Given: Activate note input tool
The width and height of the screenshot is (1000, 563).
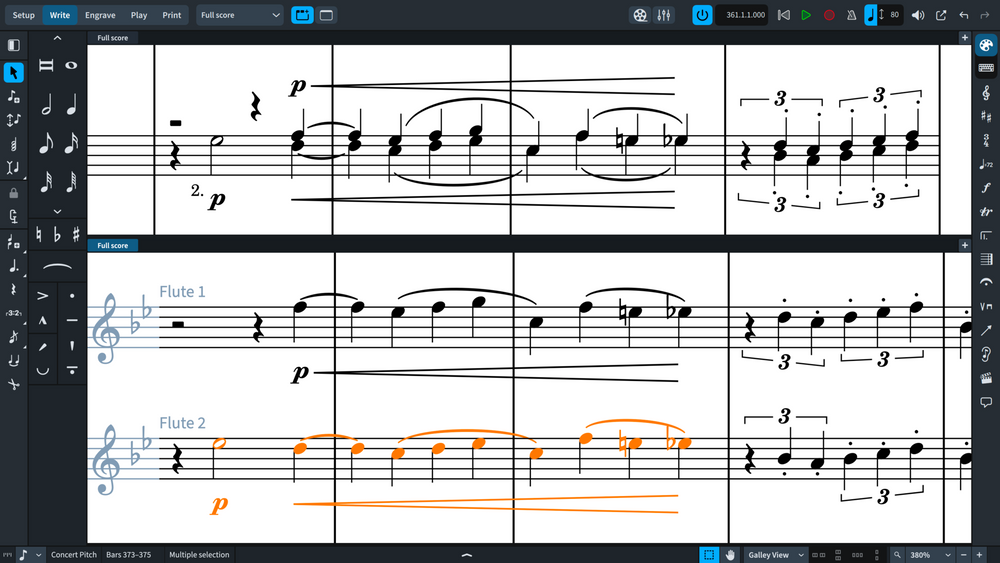Looking at the screenshot, I should 13,96.
